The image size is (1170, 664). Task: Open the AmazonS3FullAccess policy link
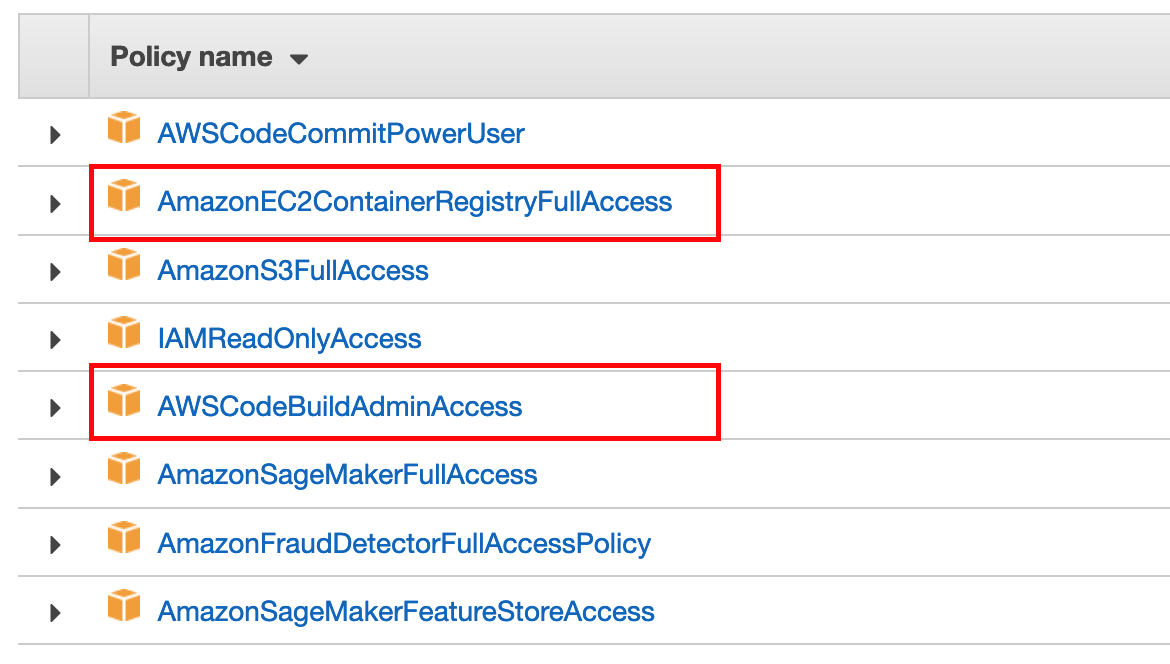click(293, 270)
